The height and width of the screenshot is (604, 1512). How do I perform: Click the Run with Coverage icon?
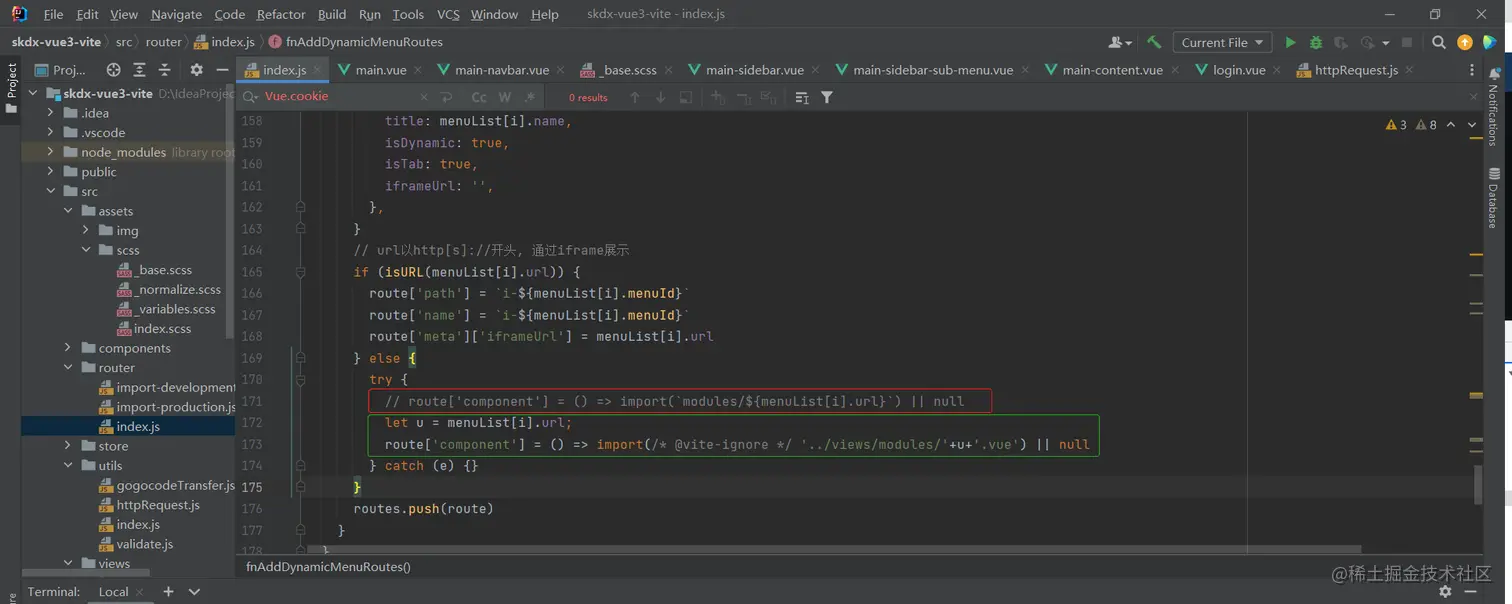pos(1341,42)
